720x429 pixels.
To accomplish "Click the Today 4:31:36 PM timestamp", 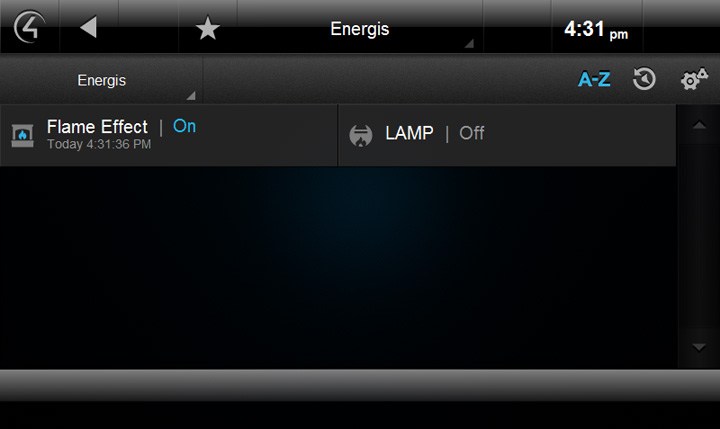I will point(99,144).
